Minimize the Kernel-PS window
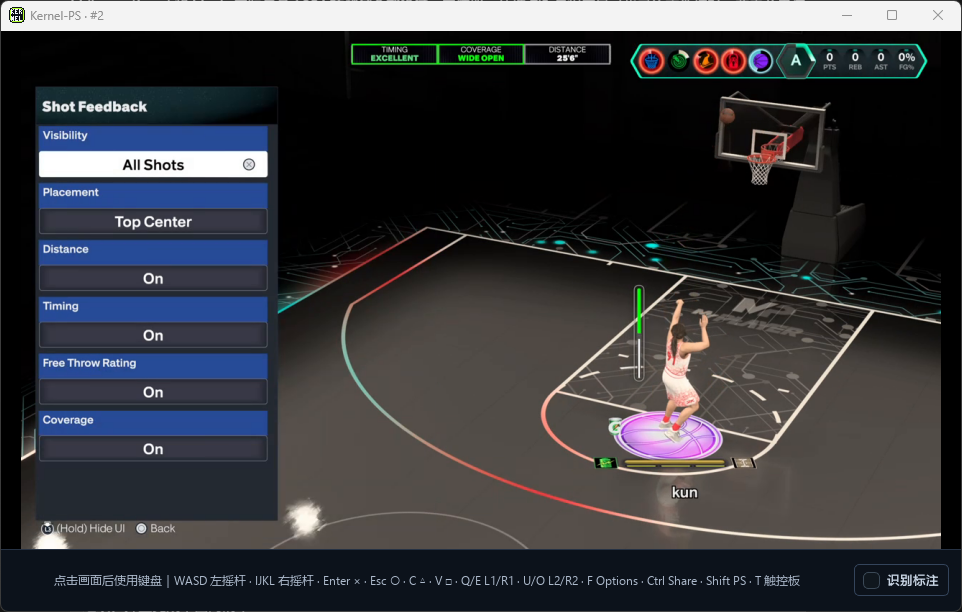 [x=847, y=15]
